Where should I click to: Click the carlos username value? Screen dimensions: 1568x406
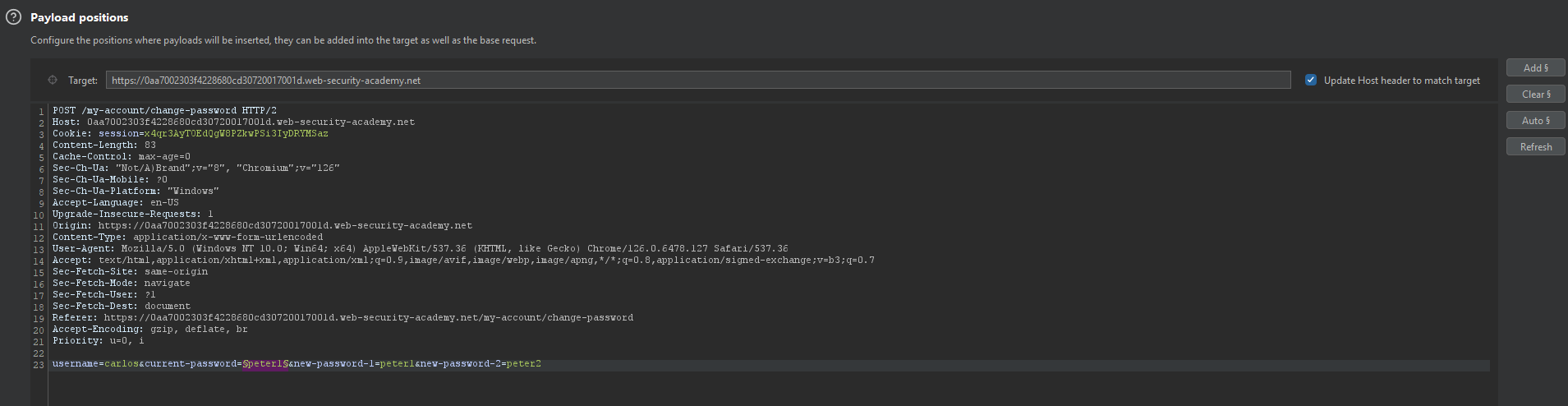(x=122, y=363)
